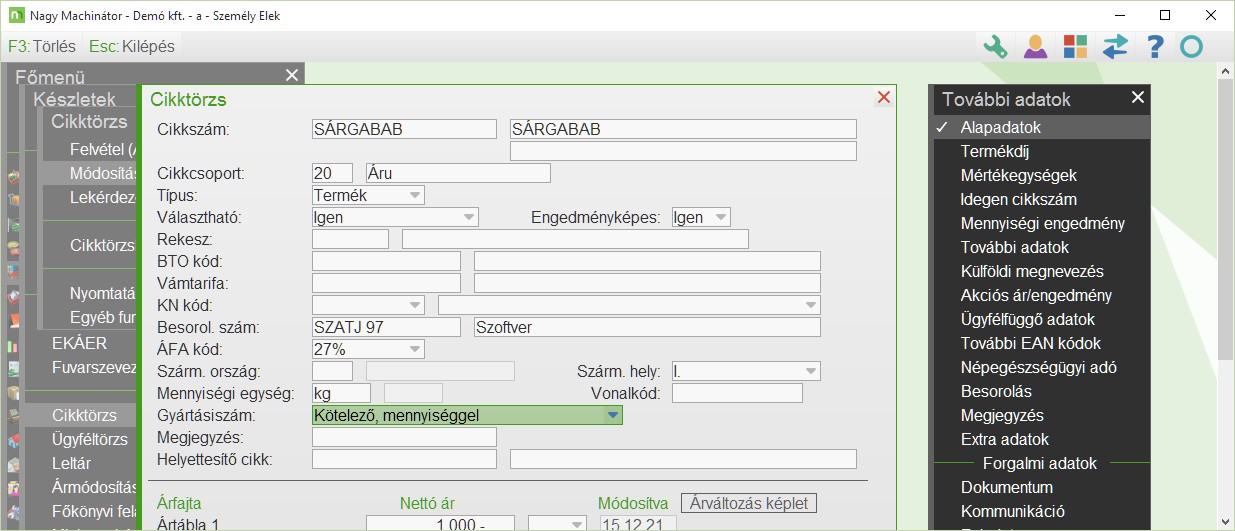The height and width of the screenshot is (531, 1235).
Task: Click the two-arrows switch icon
Action: [1115, 46]
